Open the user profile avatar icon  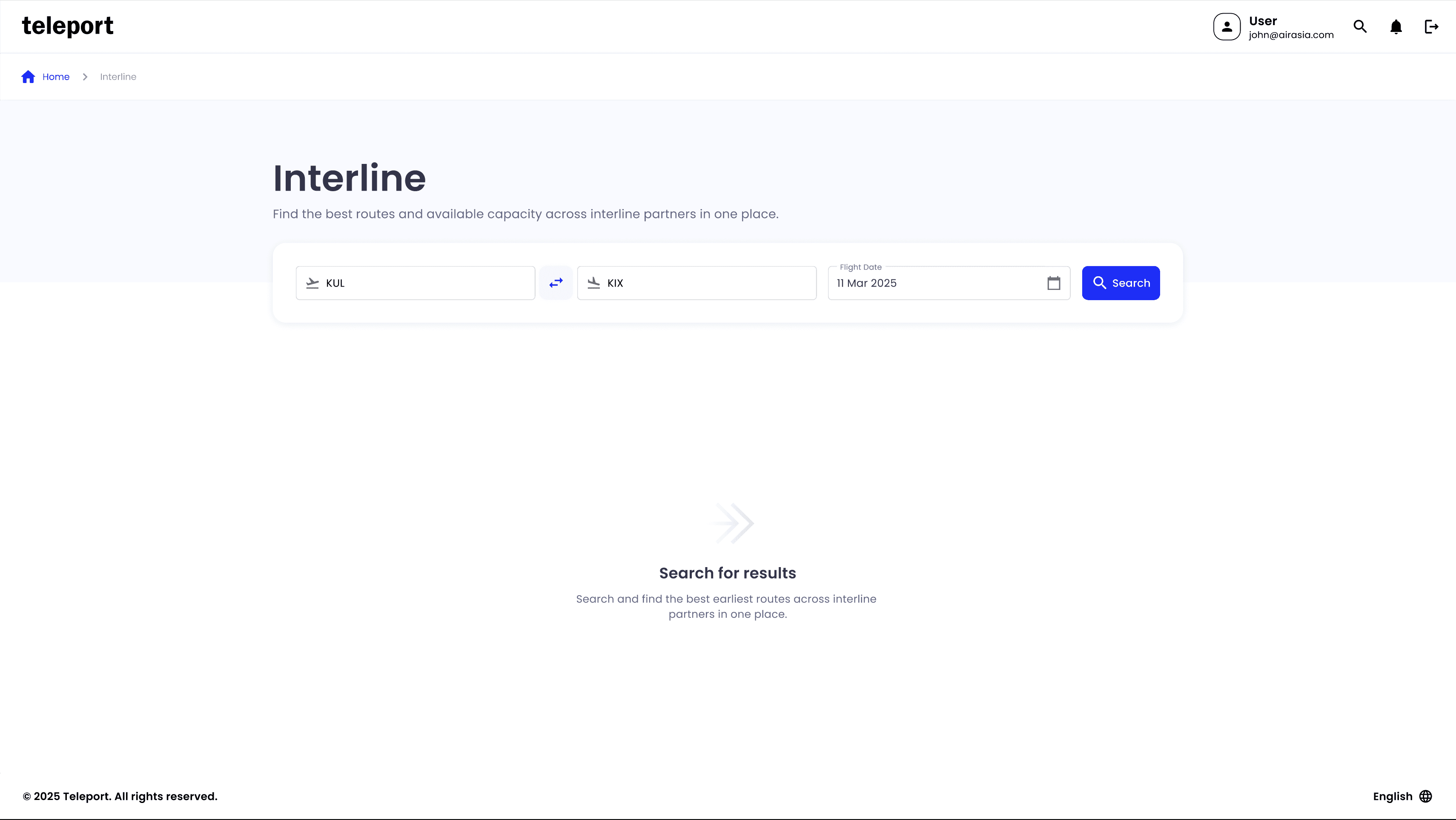click(x=1227, y=26)
